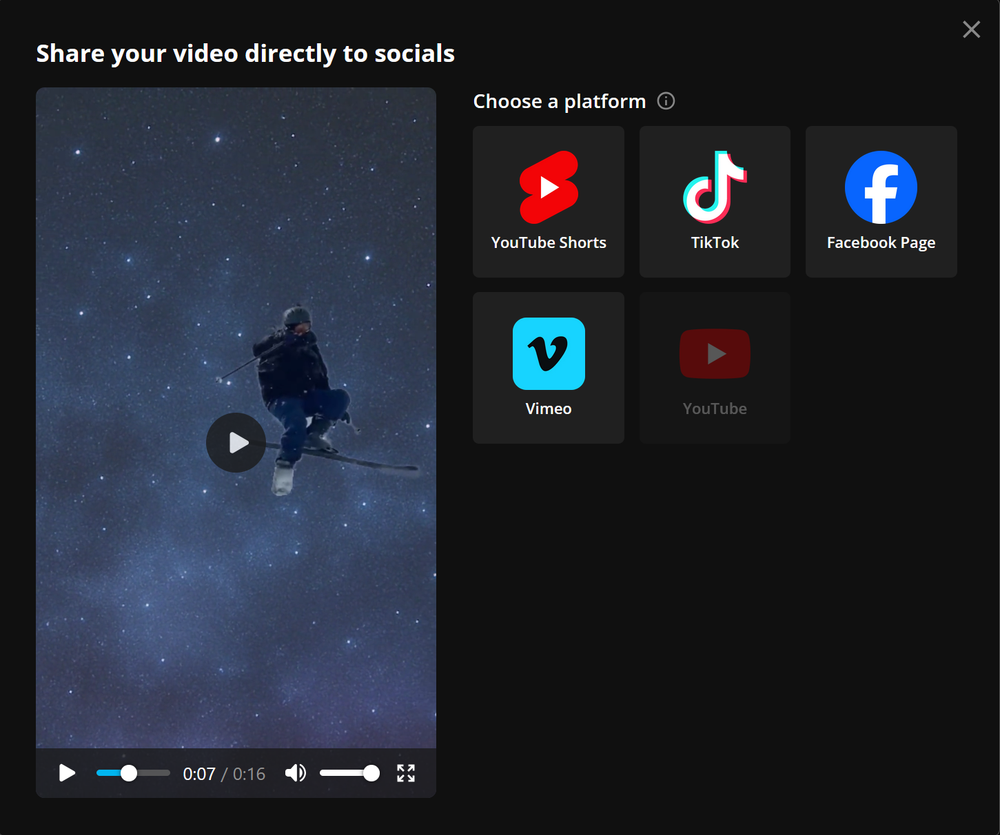Share your video to the Facebook Page platform
Image resolution: width=1000 pixels, height=835 pixels.
pos(881,202)
